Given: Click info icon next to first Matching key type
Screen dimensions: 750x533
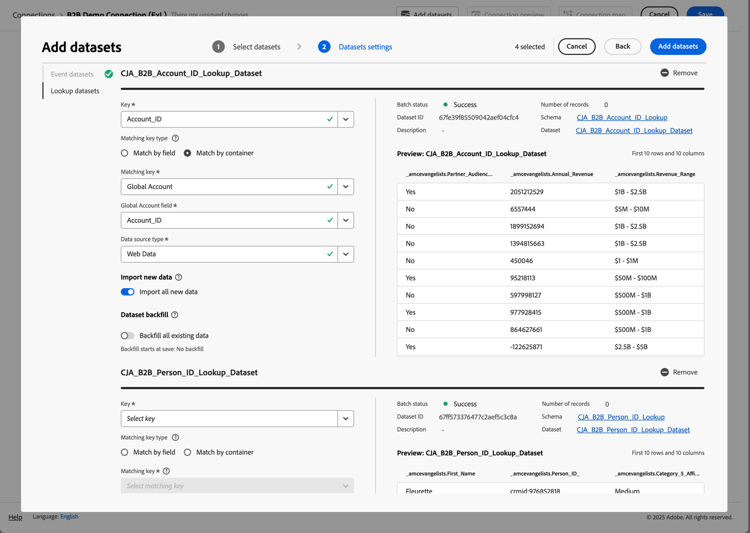Looking at the screenshot, I should 175,139.
